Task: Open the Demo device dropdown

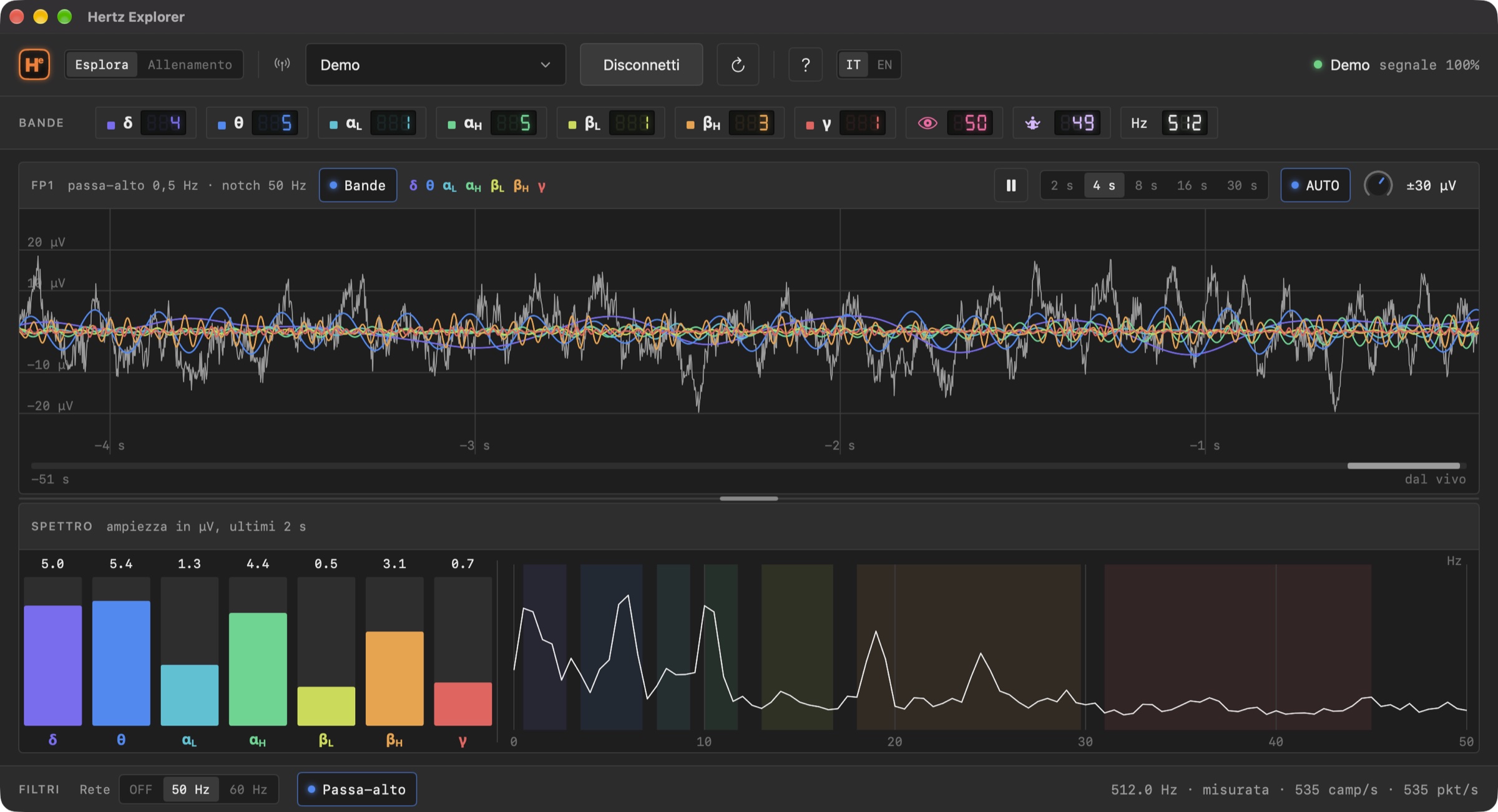Action: click(x=436, y=64)
